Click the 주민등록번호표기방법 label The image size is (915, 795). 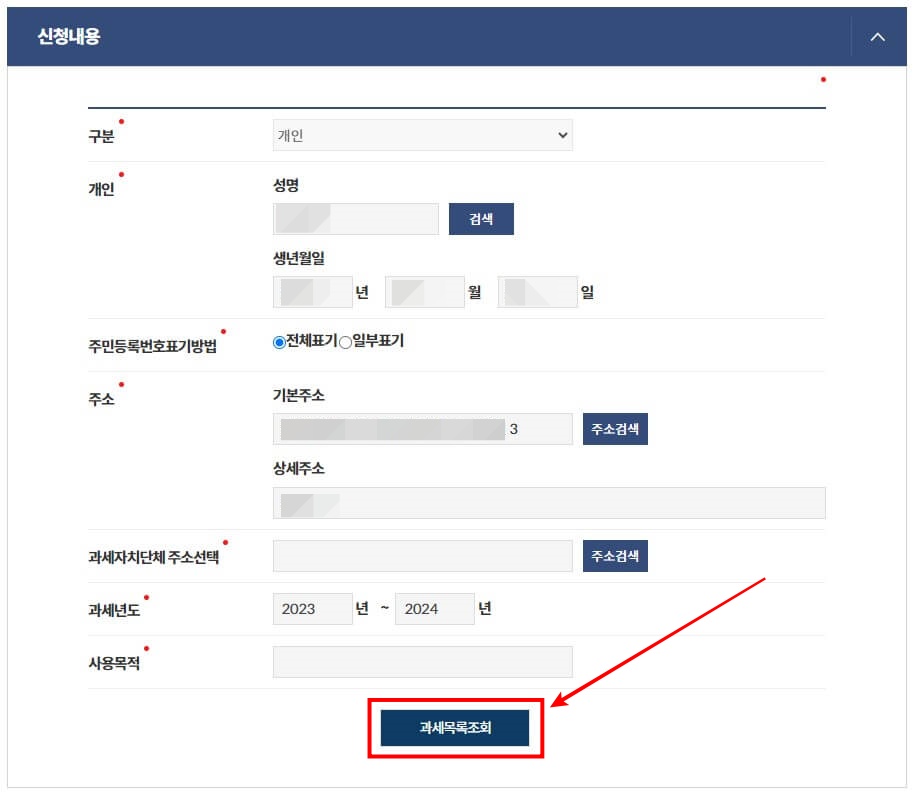(152, 346)
